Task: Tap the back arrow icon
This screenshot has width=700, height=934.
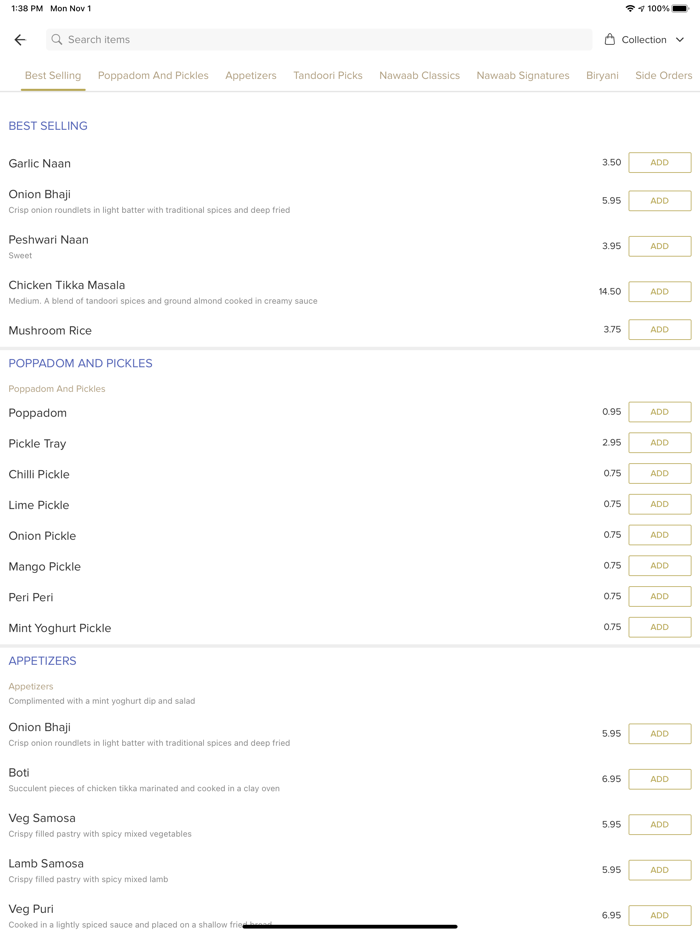Action: point(20,40)
